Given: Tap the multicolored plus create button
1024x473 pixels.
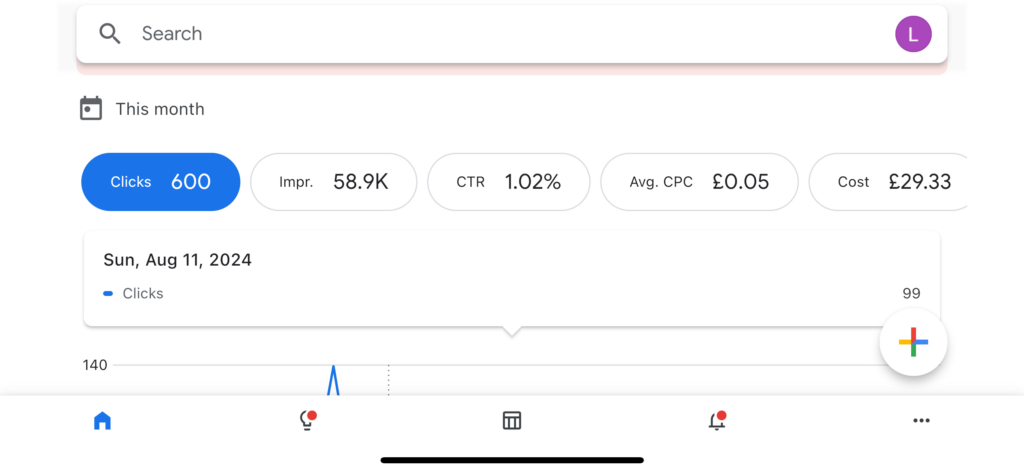Looking at the screenshot, I should (x=913, y=342).
